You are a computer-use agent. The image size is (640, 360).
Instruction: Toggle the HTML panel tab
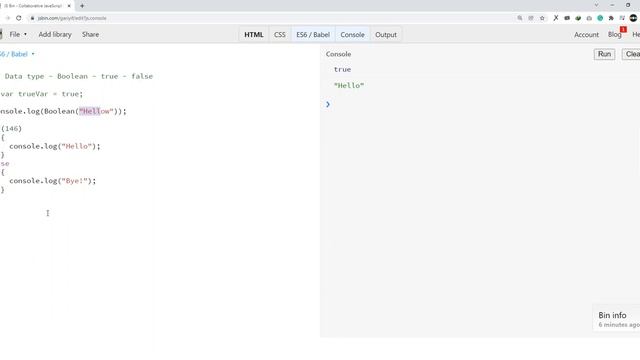click(x=254, y=35)
